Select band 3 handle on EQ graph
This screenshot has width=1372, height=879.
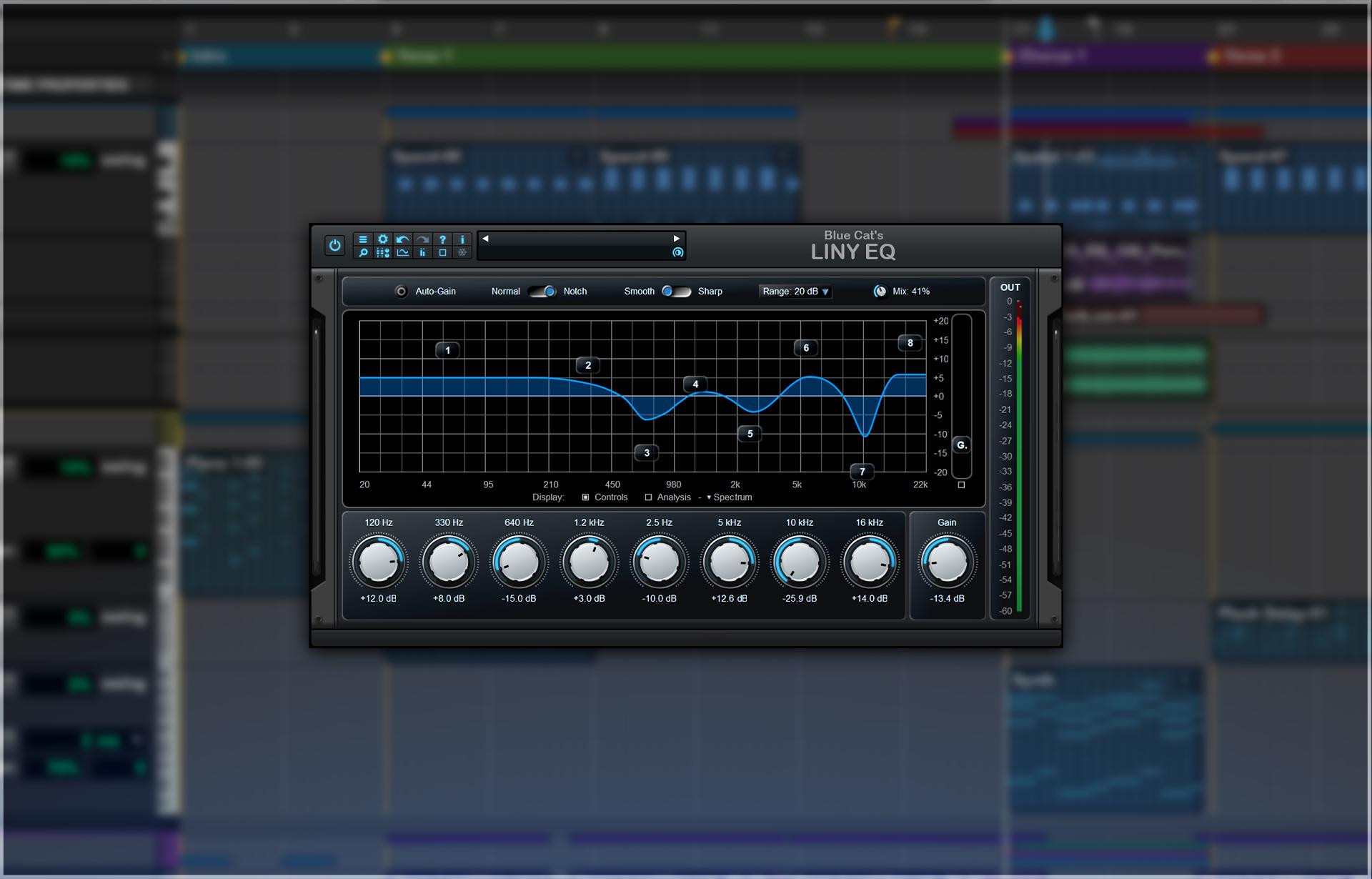[x=647, y=452]
